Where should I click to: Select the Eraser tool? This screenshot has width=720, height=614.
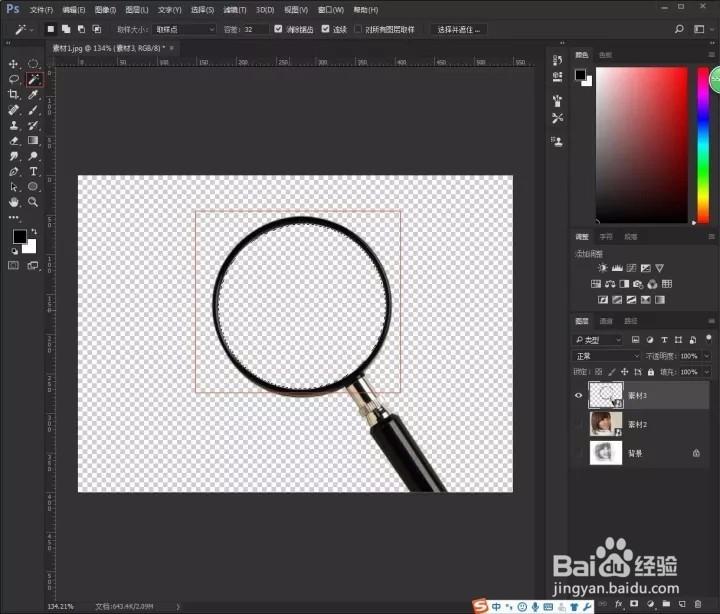coord(14,141)
